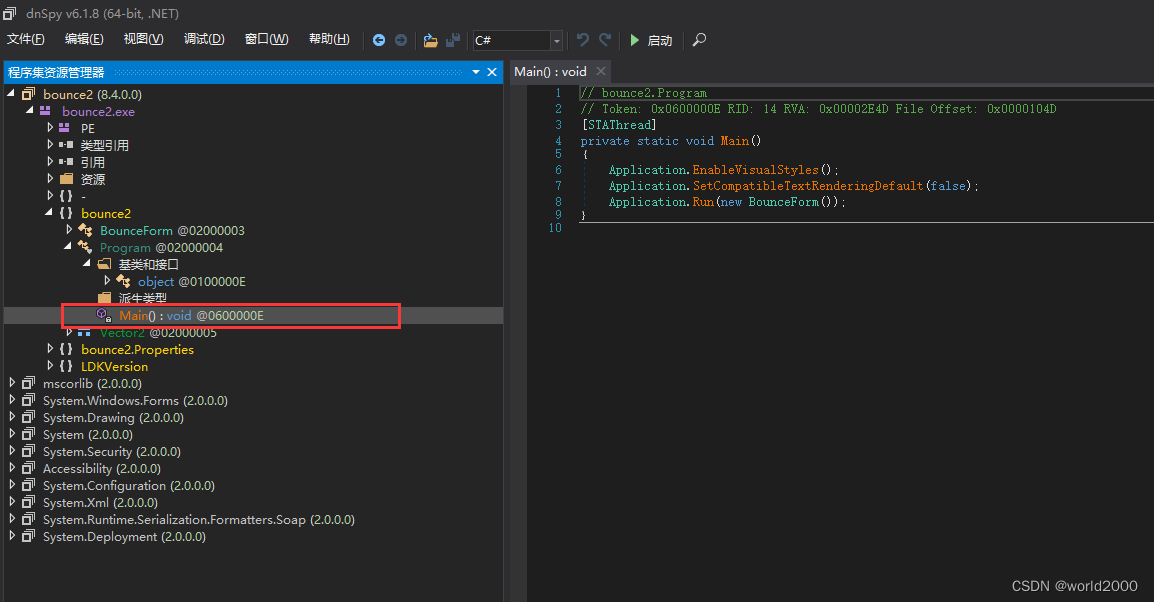The width and height of the screenshot is (1154, 602).
Task: Click the undo toolbar icon
Action: pos(582,40)
